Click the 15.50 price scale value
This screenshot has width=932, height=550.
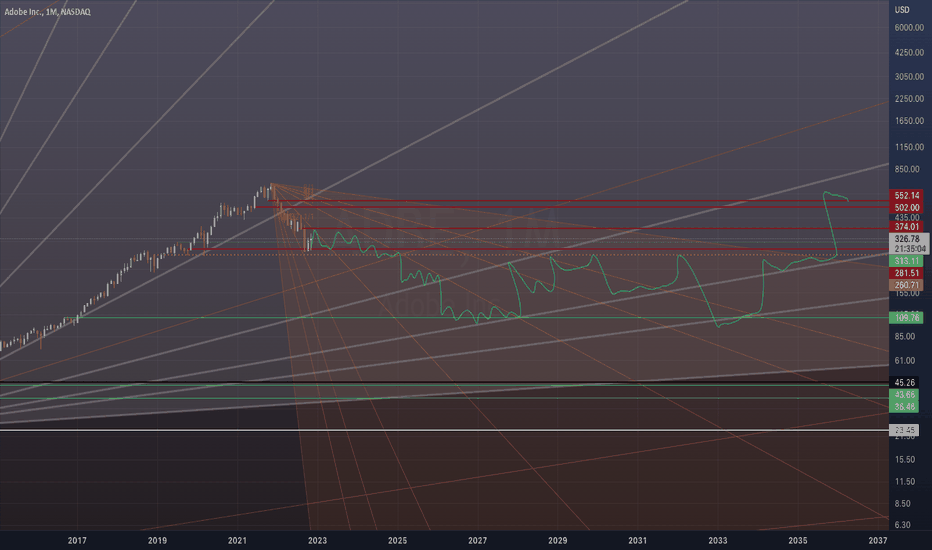tap(905, 460)
